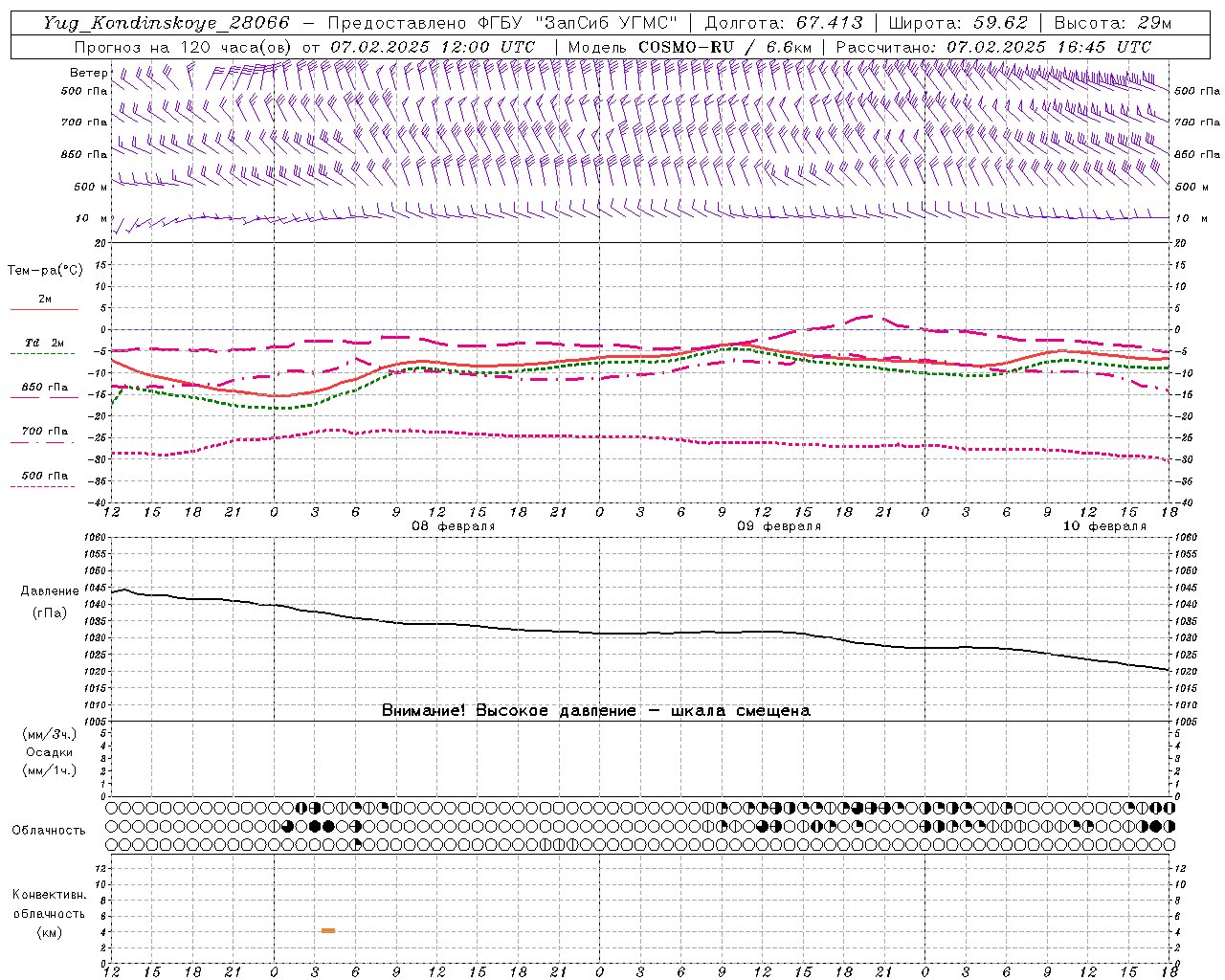Click the longitude value 67.413

pos(829,23)
